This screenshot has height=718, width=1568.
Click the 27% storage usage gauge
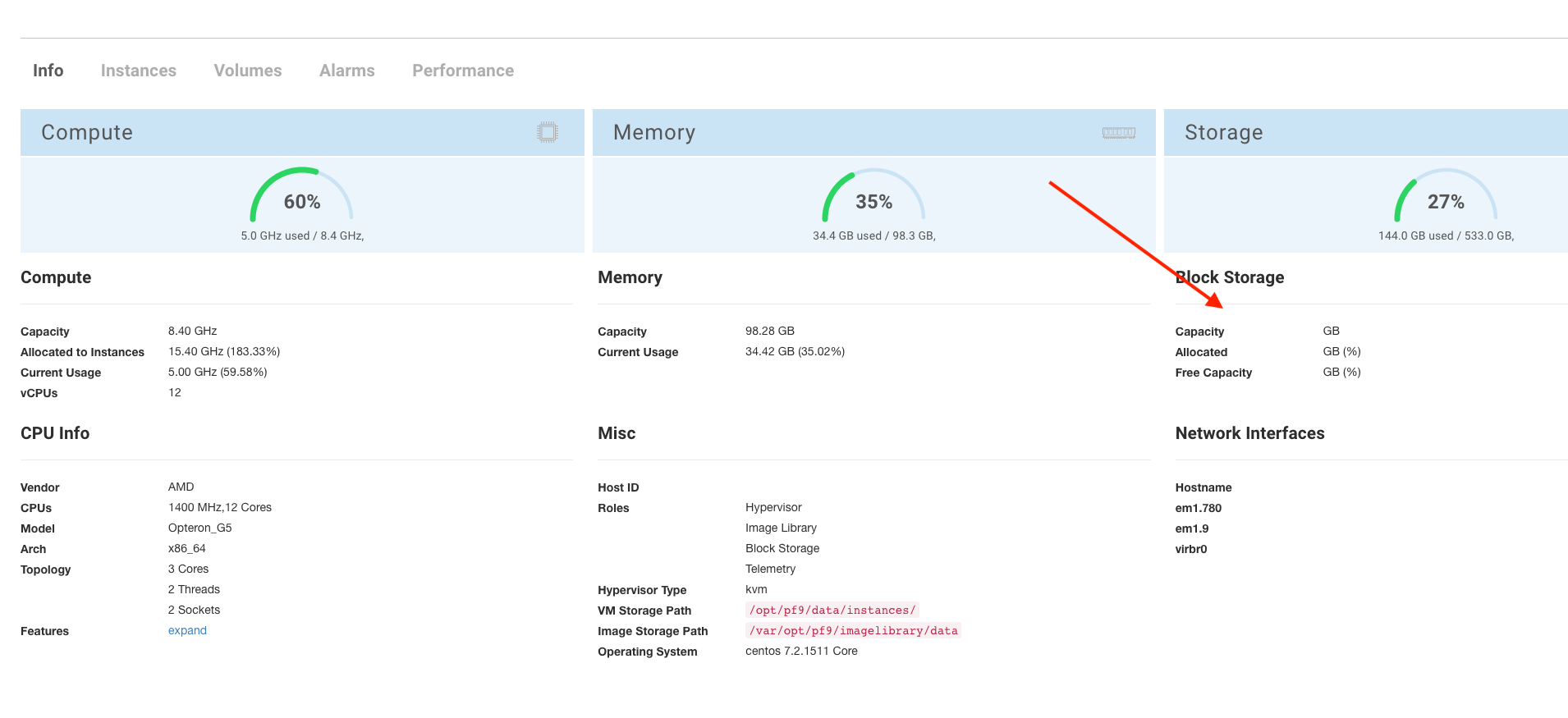[x=1446, y=196]
